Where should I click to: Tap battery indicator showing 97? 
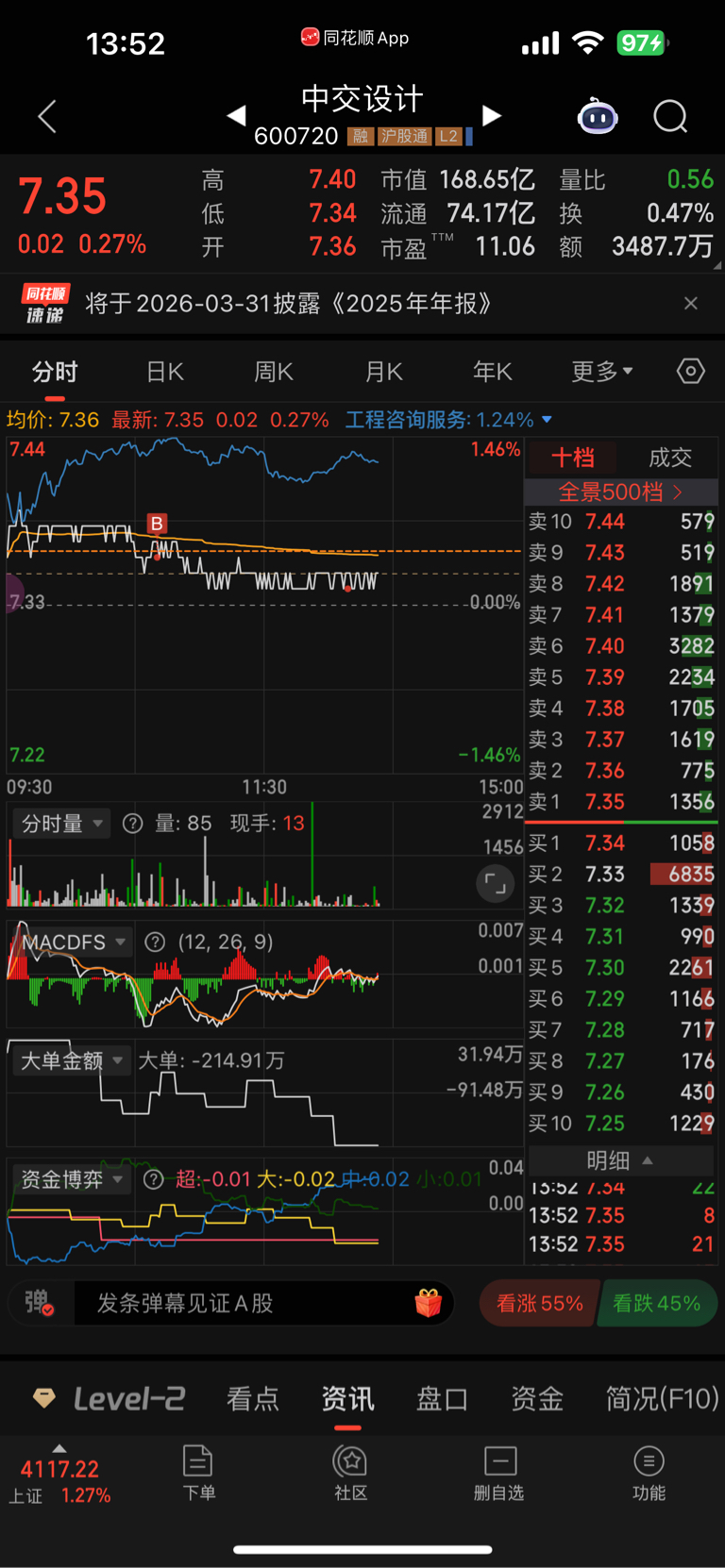[642, 42]
